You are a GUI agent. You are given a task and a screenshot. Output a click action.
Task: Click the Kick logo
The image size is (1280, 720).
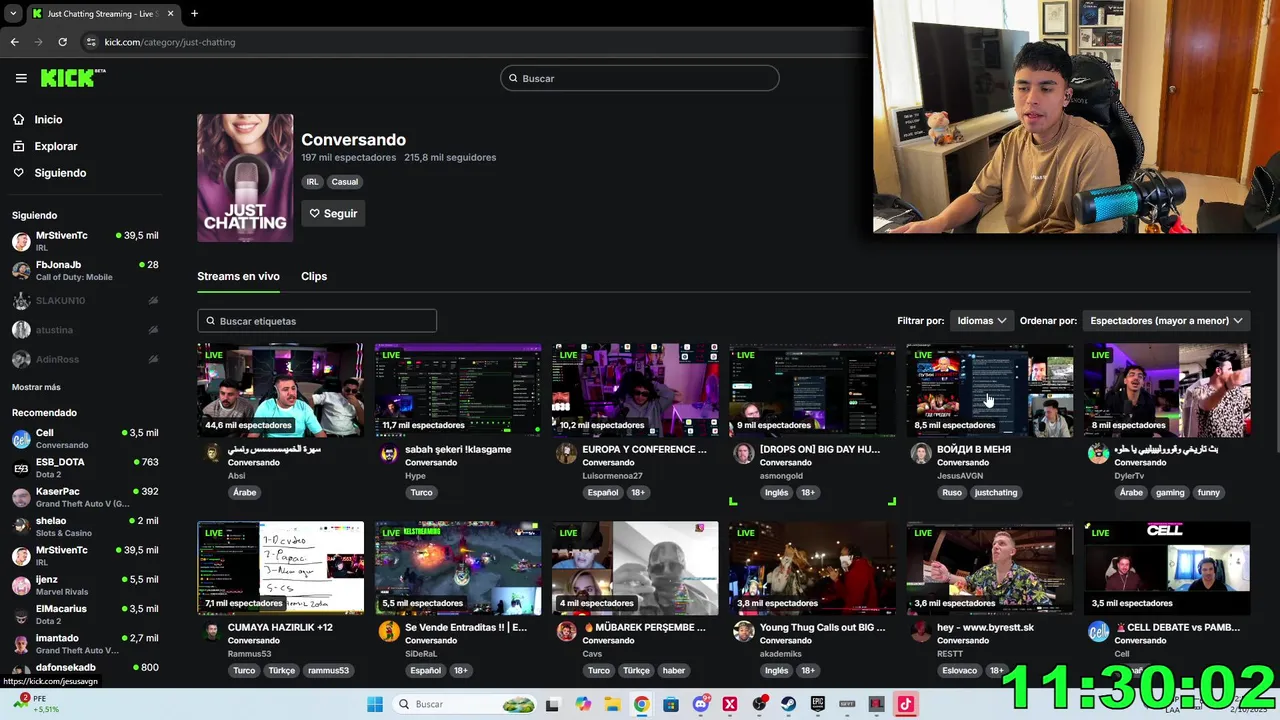coord(73,78)
